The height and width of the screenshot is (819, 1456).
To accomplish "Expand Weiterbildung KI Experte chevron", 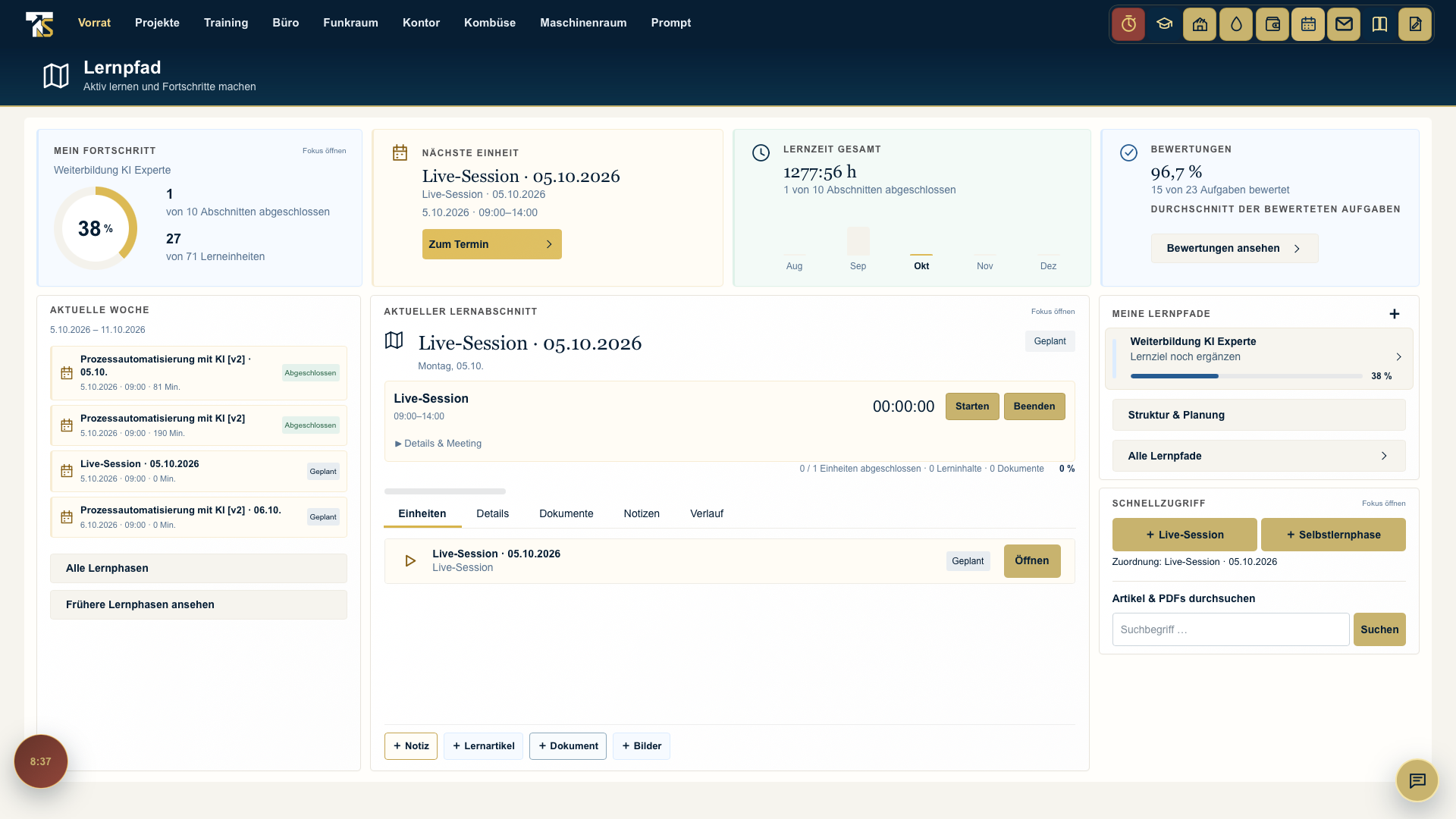I will pyautogui.click(x=1398, y=357).
